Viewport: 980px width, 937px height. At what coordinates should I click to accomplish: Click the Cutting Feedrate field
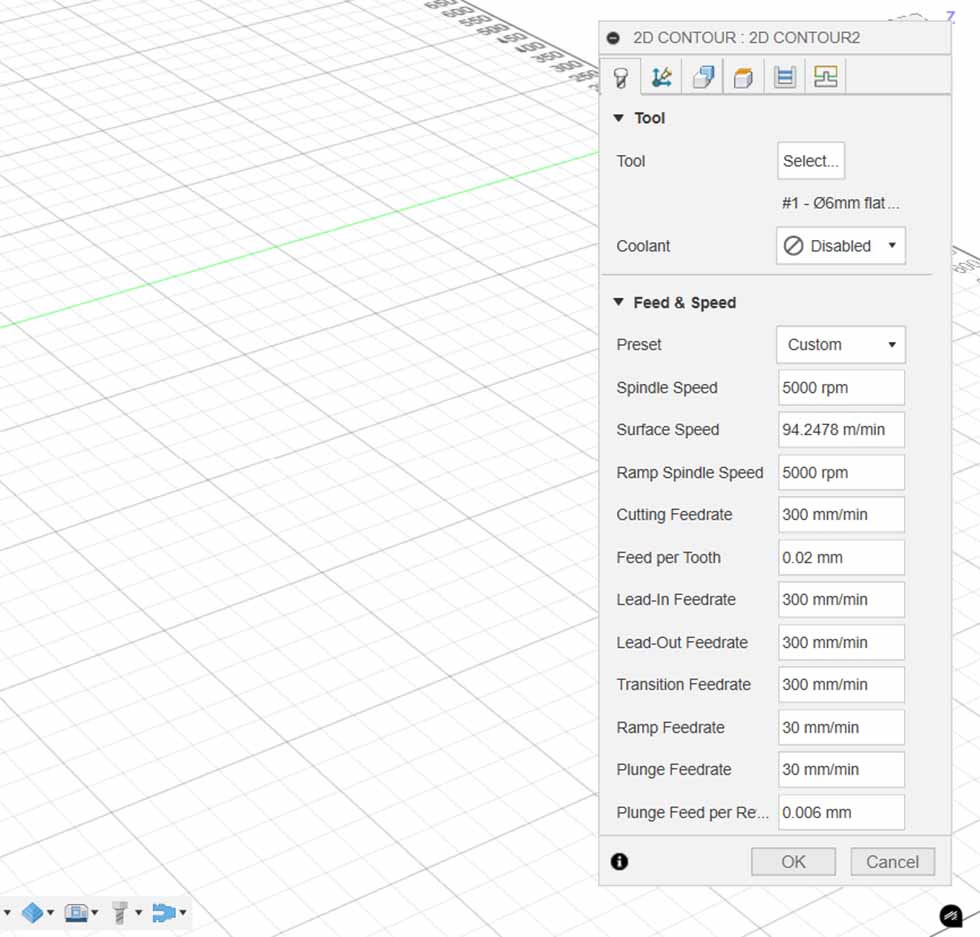coord(841,514)
